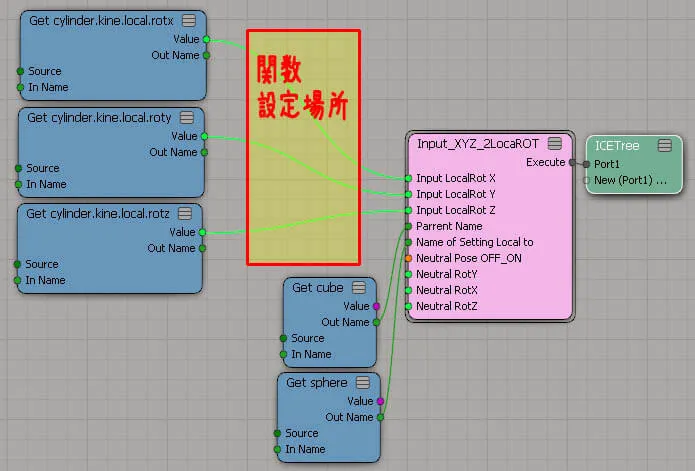
Task: Open menu icon on Get cylinder.kine.local.roty node
Action: coord(187,117)
